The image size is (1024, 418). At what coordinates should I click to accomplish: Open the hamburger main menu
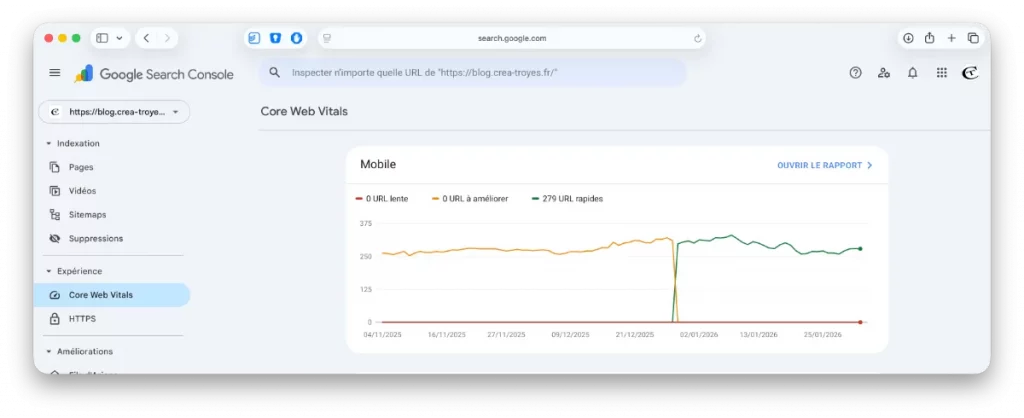coord(55,73)
